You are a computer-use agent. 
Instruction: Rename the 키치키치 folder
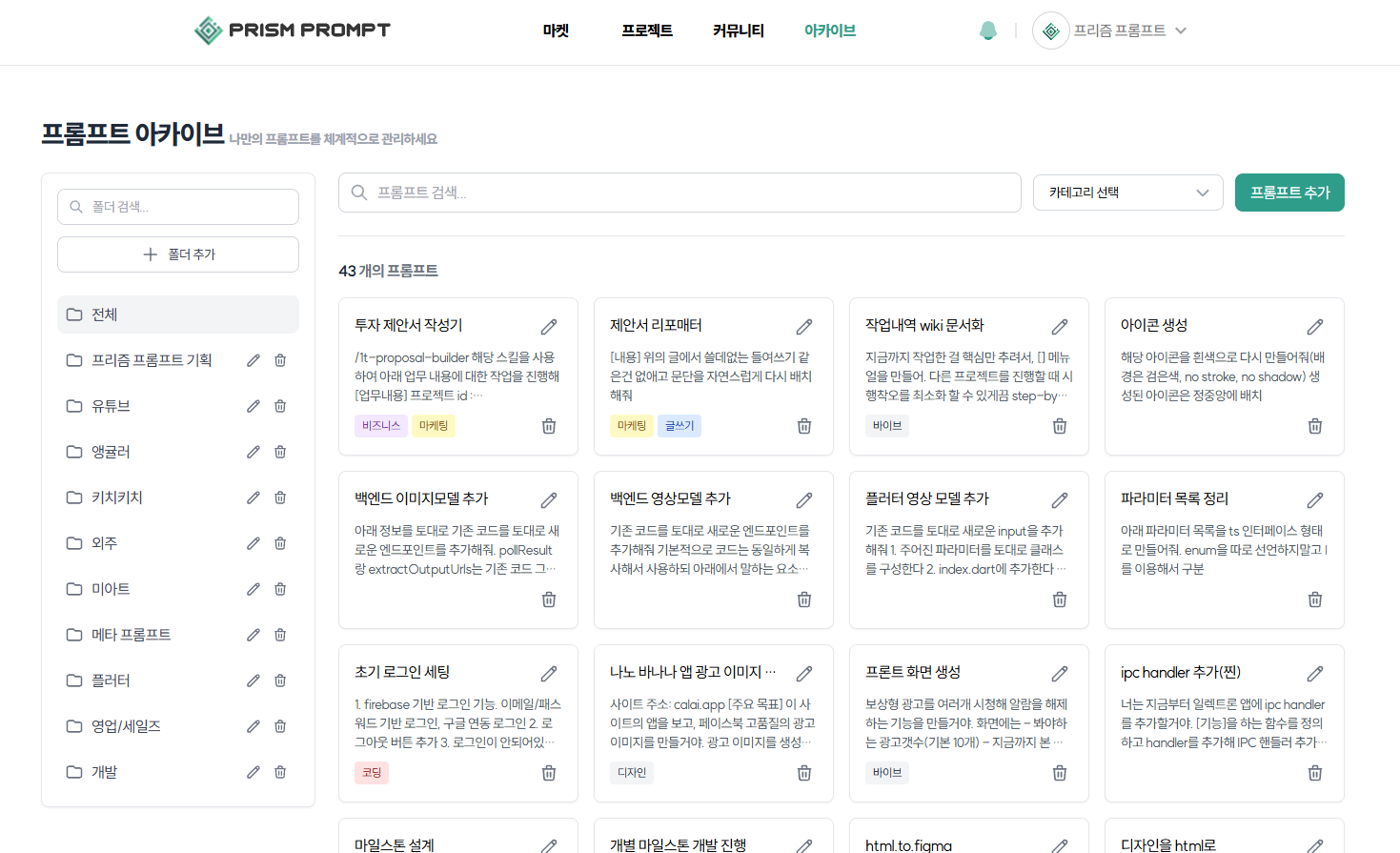(x=254, y=498)
